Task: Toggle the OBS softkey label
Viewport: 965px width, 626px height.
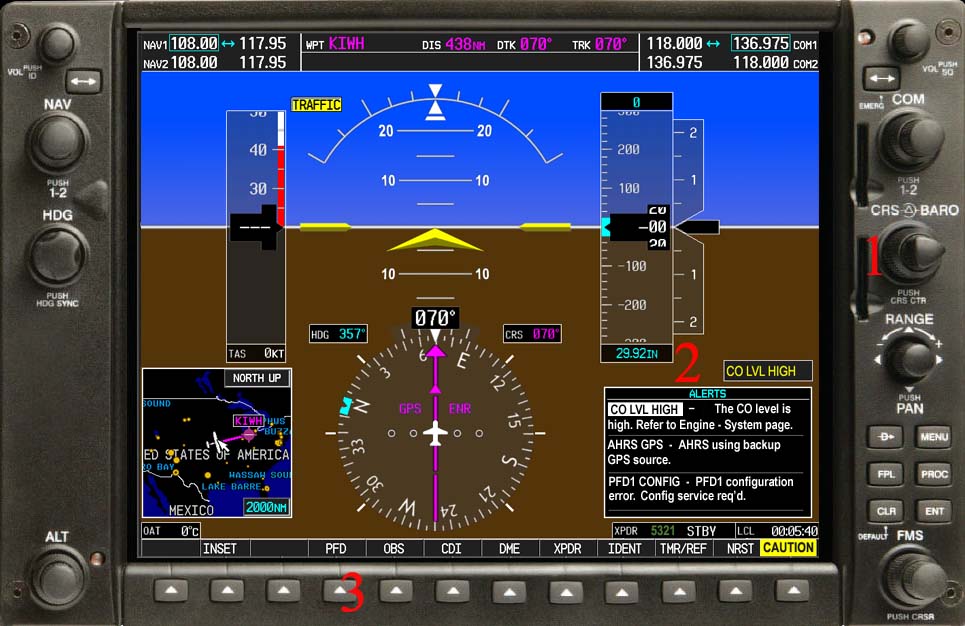Action: coord(393,548)
